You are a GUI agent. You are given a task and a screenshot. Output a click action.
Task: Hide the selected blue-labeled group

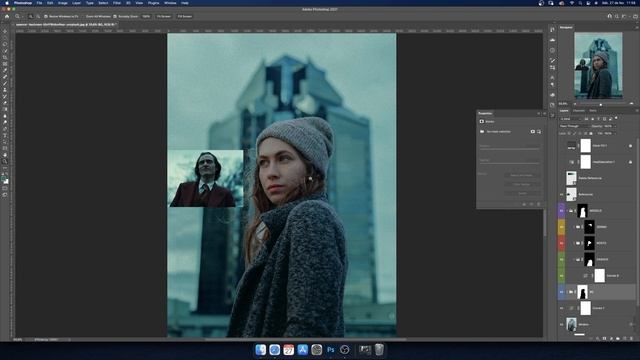coord(562,292)
